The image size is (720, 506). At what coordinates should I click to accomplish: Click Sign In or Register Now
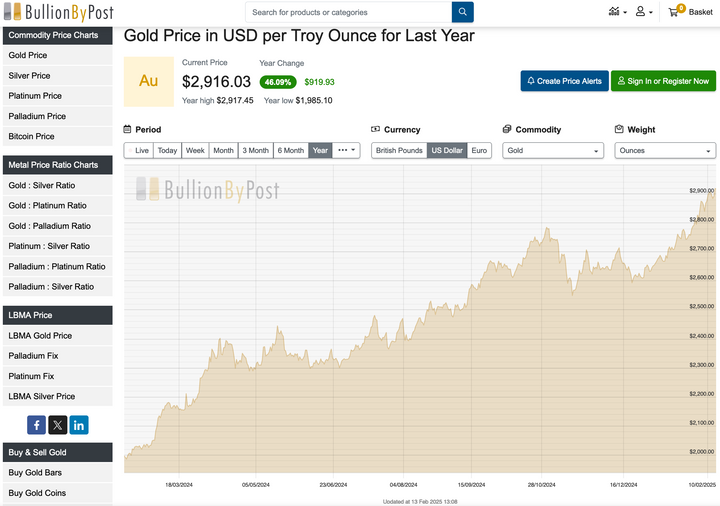pyautogui.click(x=663, y=81)
